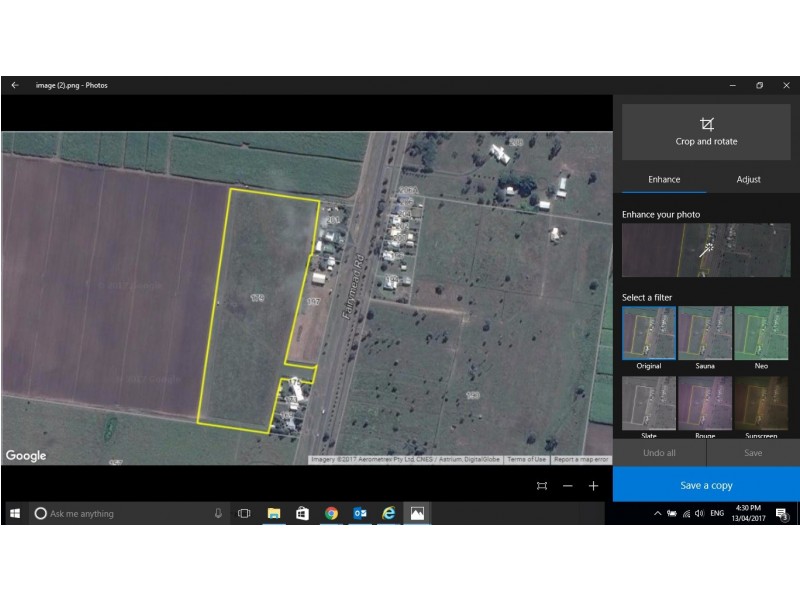This screenshot has width=800, height=600.
Task: Zoom out with the minus icon
Action: click(567, 486)
